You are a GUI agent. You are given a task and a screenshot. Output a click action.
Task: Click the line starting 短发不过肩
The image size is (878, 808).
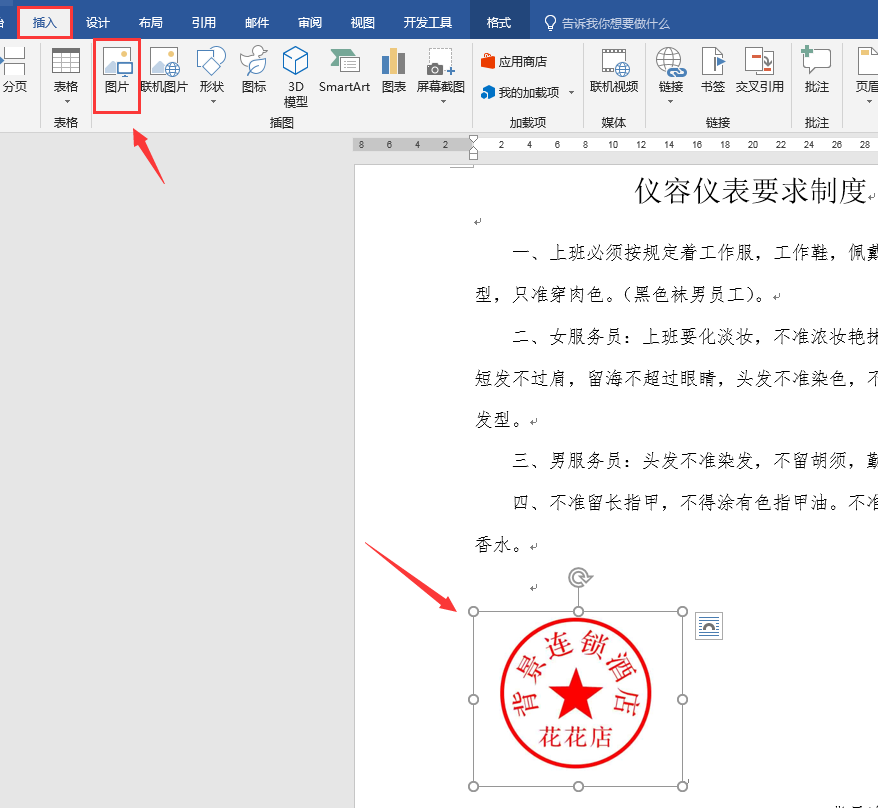[x=676, y=379]
